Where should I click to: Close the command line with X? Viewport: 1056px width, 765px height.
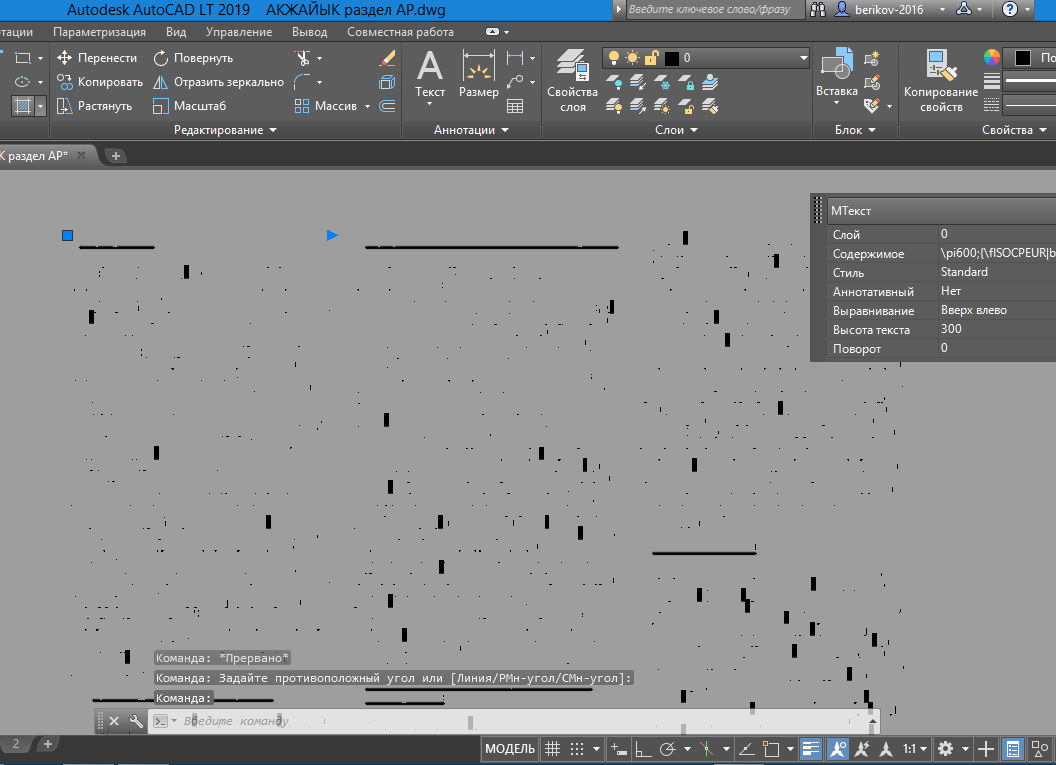[x=114, y=721]
